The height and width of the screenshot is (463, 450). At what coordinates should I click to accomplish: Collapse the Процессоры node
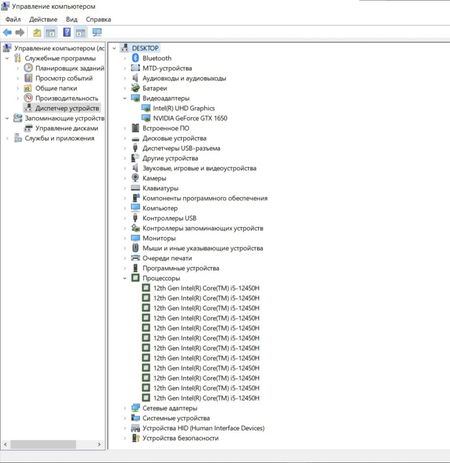click(x=125, y=278)
